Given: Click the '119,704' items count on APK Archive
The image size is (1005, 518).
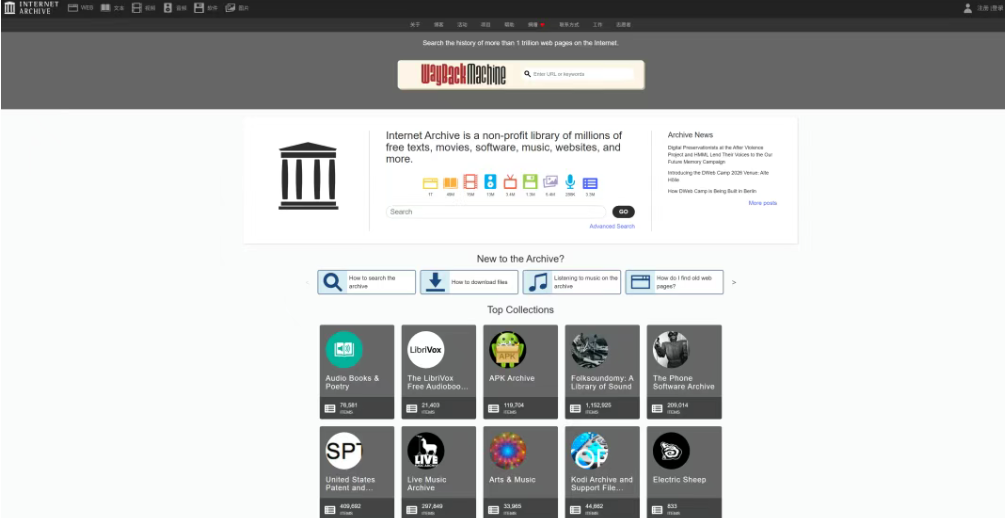Looking at the screenshot, I should point(513,405).
